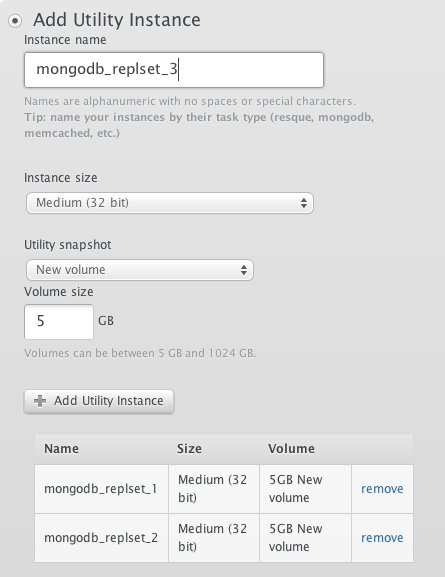Remove the mongodb_replset_1 instance
The image size is (445, 577).
[382, 489]
